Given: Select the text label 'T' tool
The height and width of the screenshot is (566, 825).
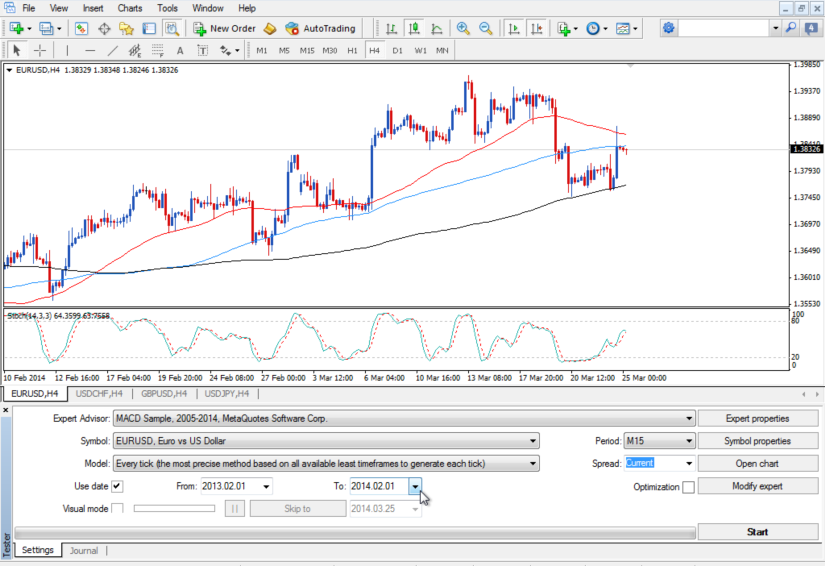Looking at the screenshot, I should pyautogui.click(x=203, y=50).
